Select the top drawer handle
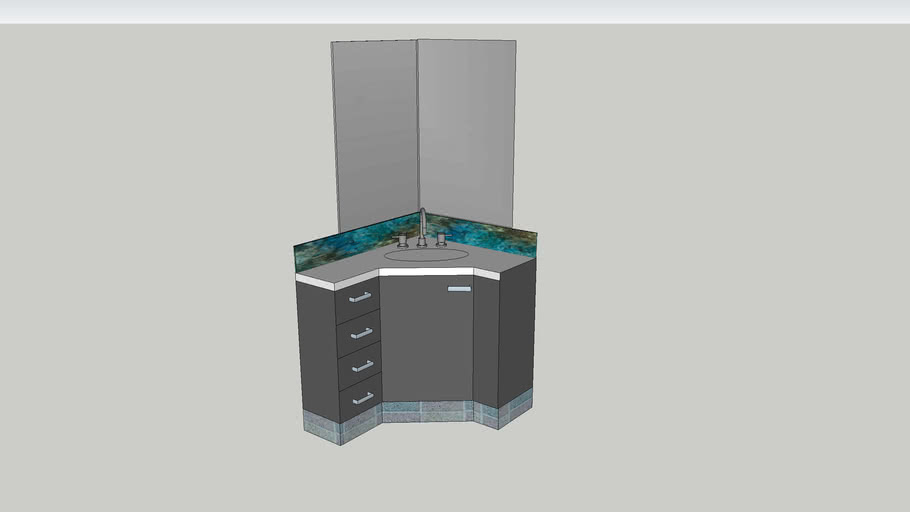Viewport: 910px width, 512px height. tap(360, 297)
